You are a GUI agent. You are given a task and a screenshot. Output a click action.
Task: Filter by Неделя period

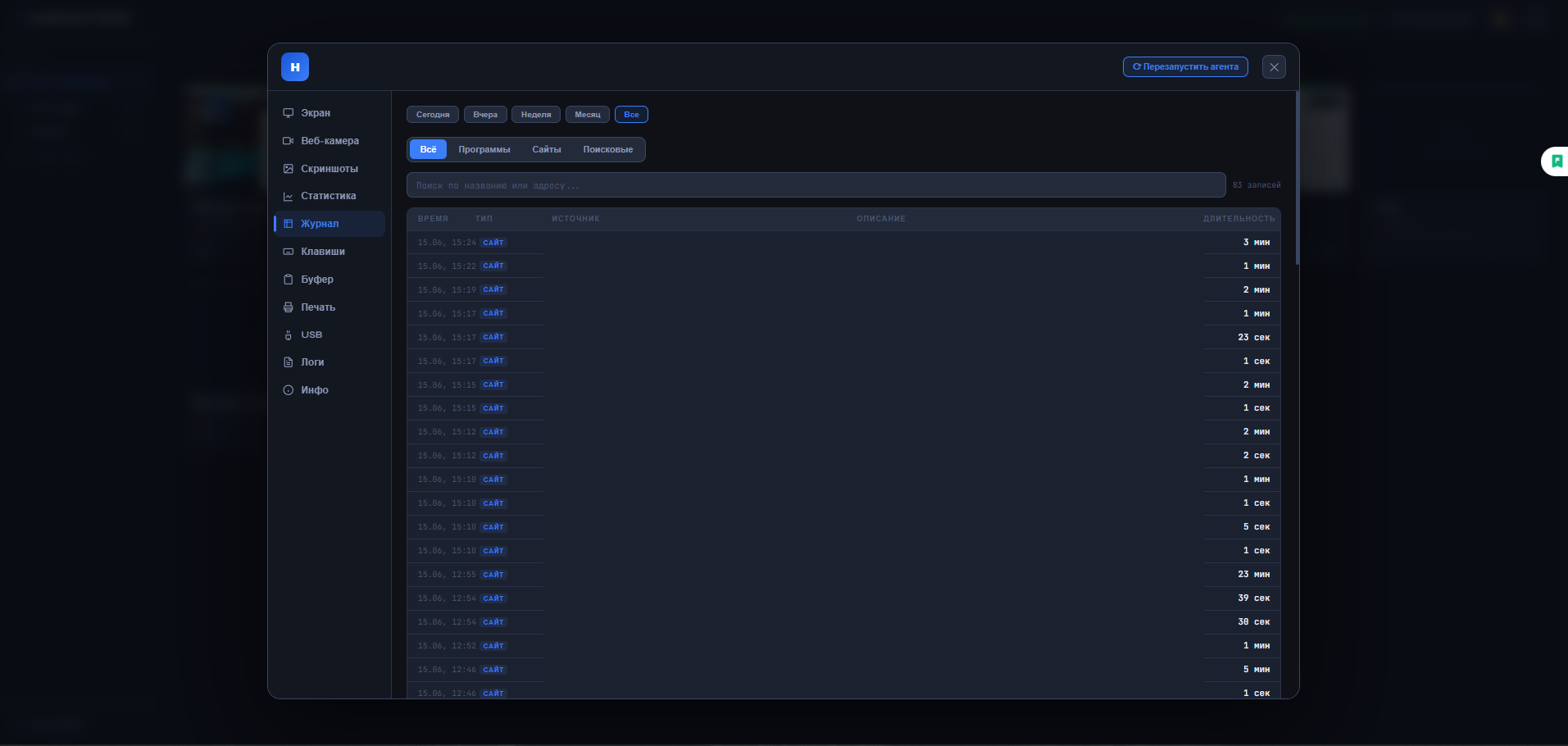coord(536,115)
